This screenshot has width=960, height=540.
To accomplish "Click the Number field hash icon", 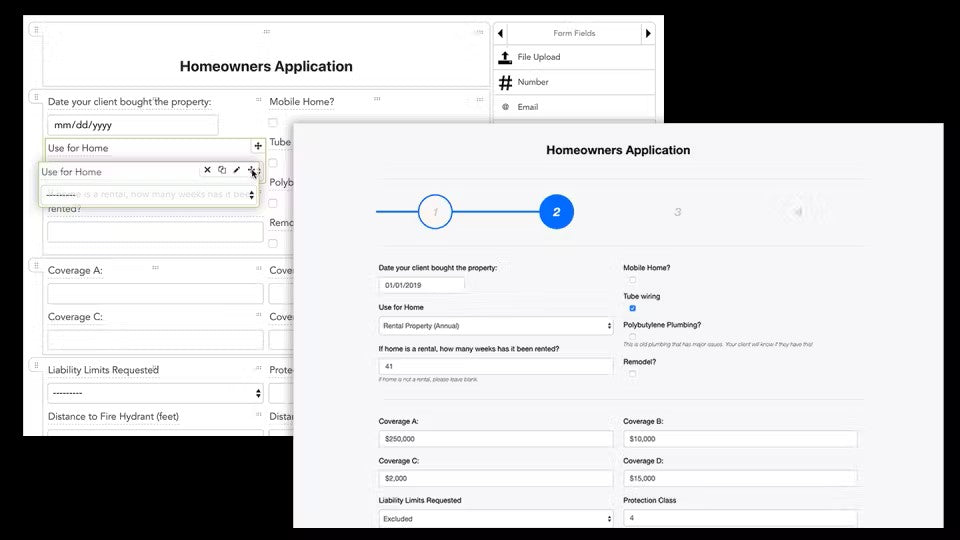I will 506,83.
